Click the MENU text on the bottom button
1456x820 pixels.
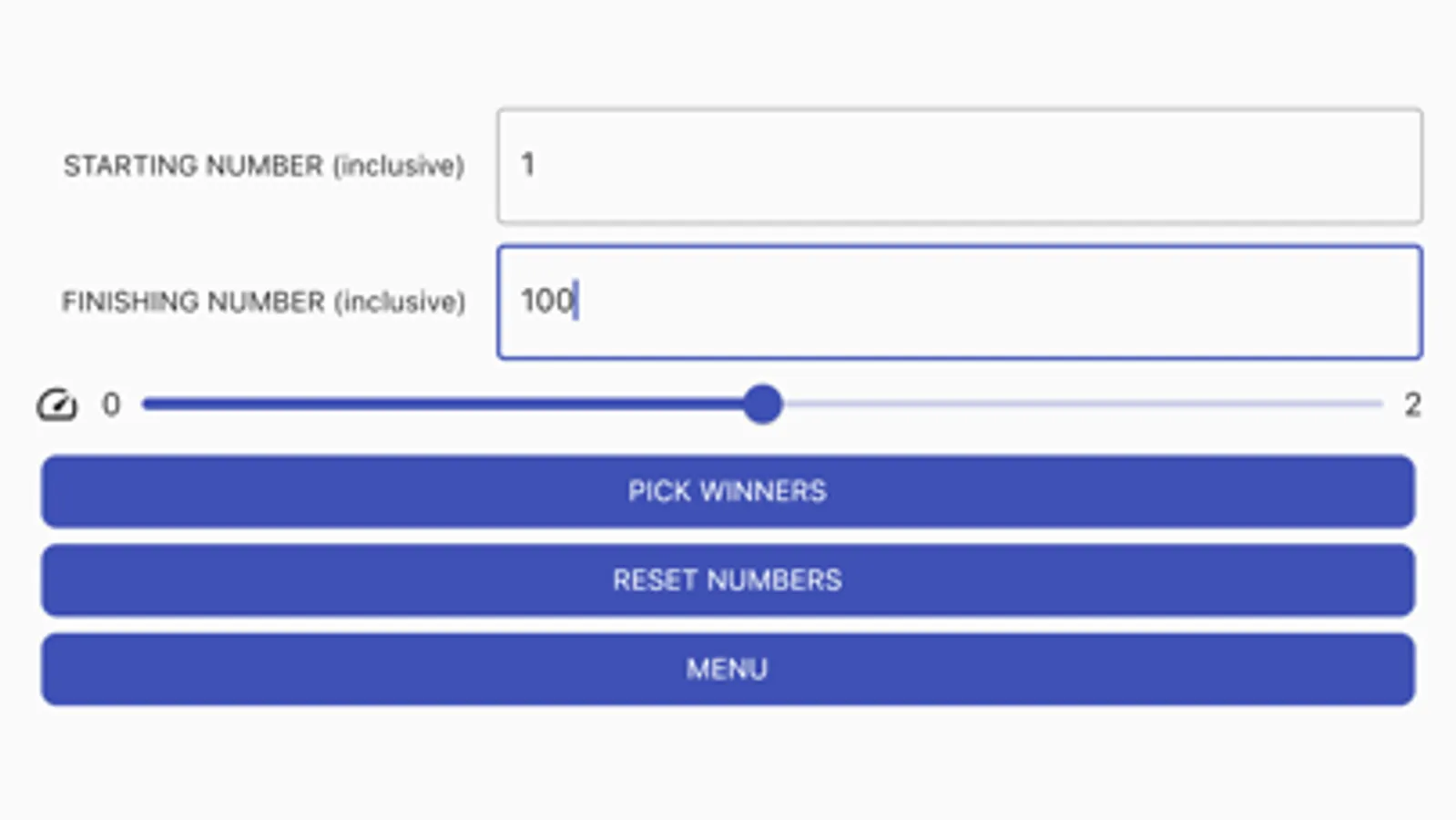click(x=727, y=670)
